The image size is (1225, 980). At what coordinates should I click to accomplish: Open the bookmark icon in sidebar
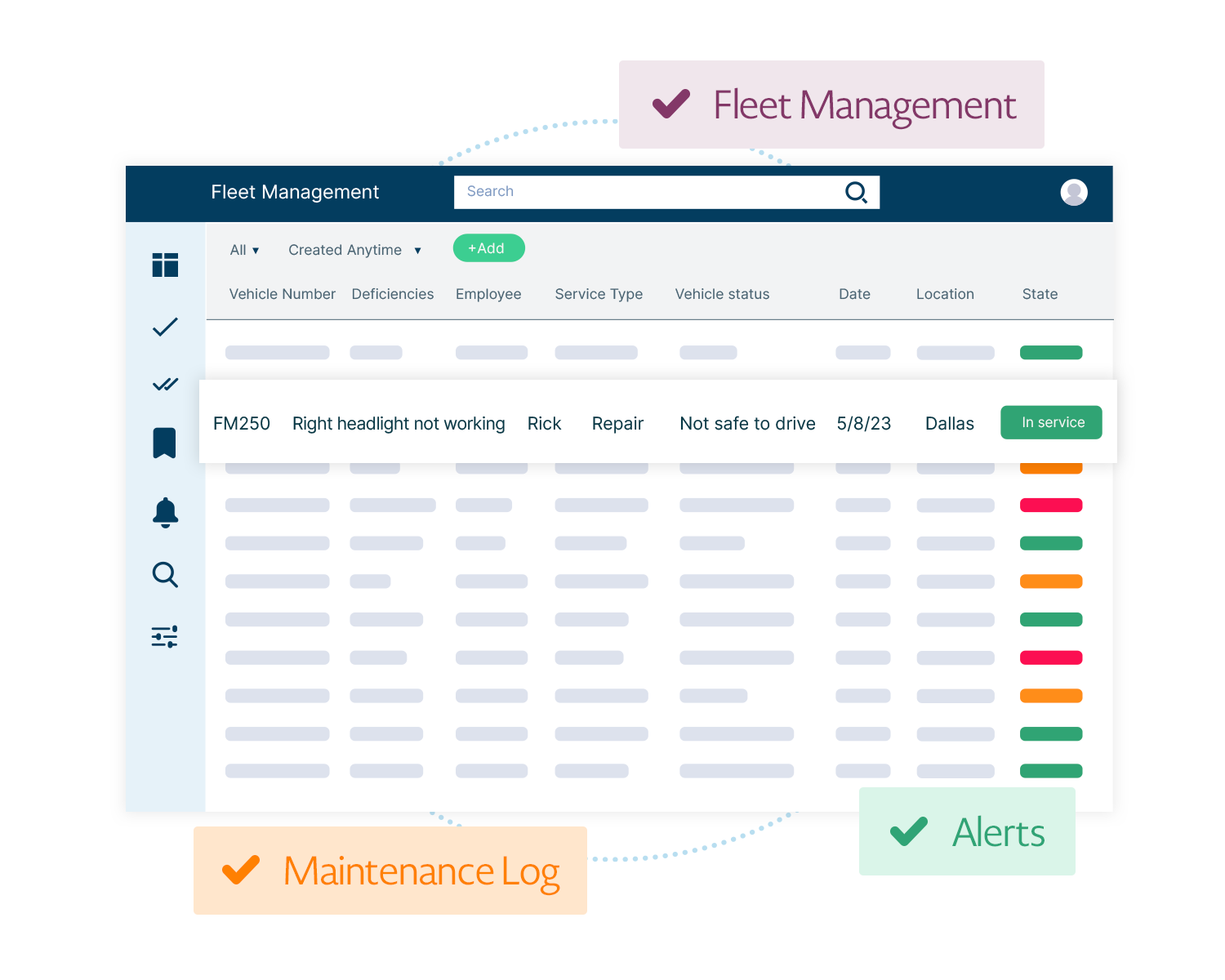point(165,443)
